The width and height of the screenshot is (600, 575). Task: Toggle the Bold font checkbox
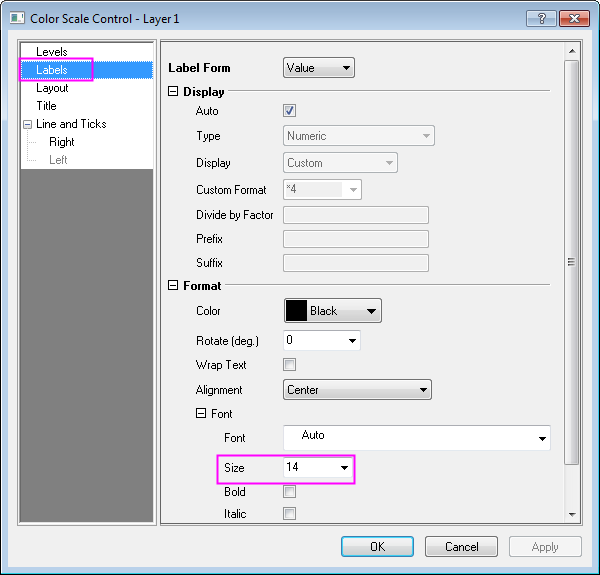click(290, 492)
